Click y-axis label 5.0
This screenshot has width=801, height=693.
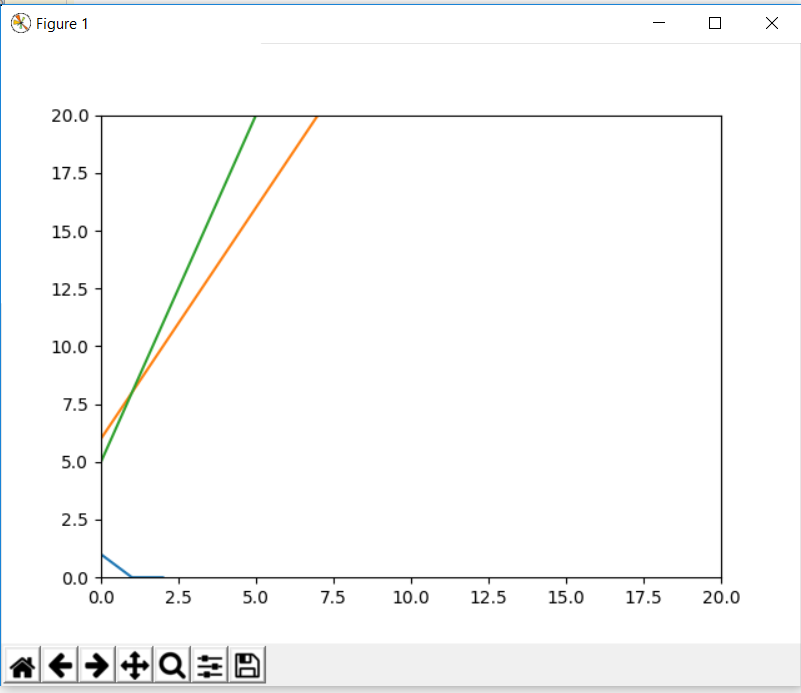click(75, 463)
